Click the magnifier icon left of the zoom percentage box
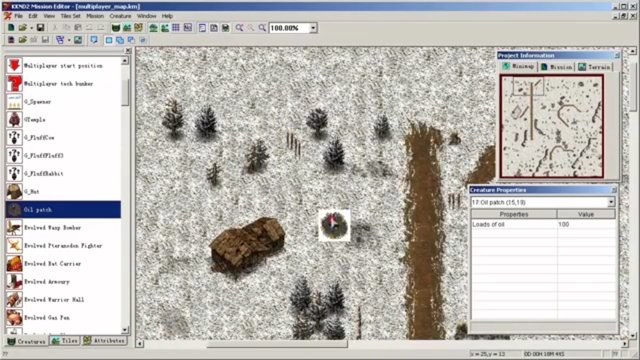This screenshot has width=640, height=360. click(x=262, y=28)
